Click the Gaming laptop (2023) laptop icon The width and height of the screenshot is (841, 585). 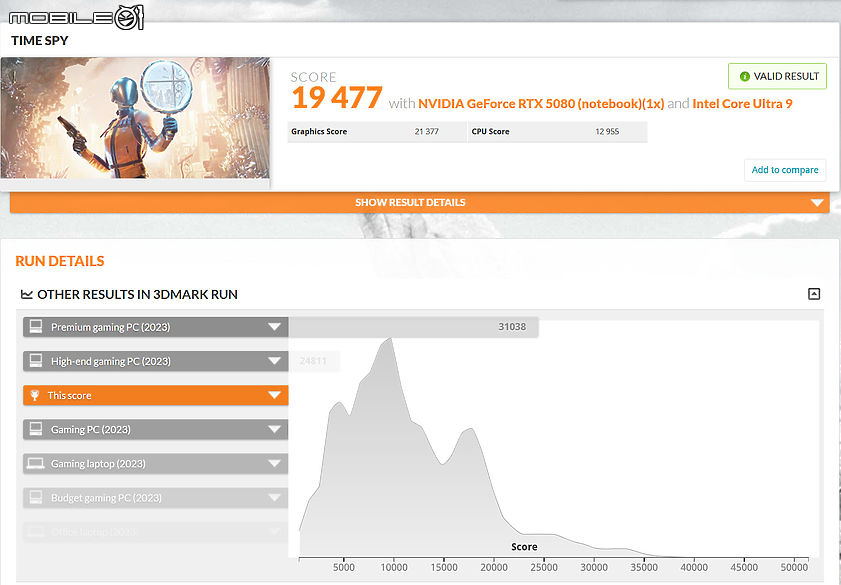coord(36,463)
